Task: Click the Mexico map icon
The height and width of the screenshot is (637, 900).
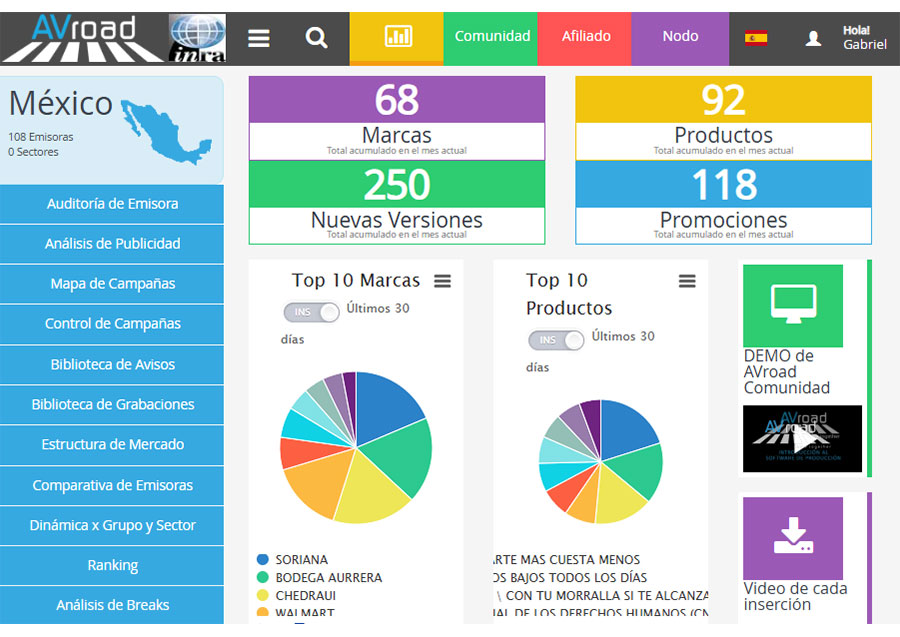Action: click(166, 132)
